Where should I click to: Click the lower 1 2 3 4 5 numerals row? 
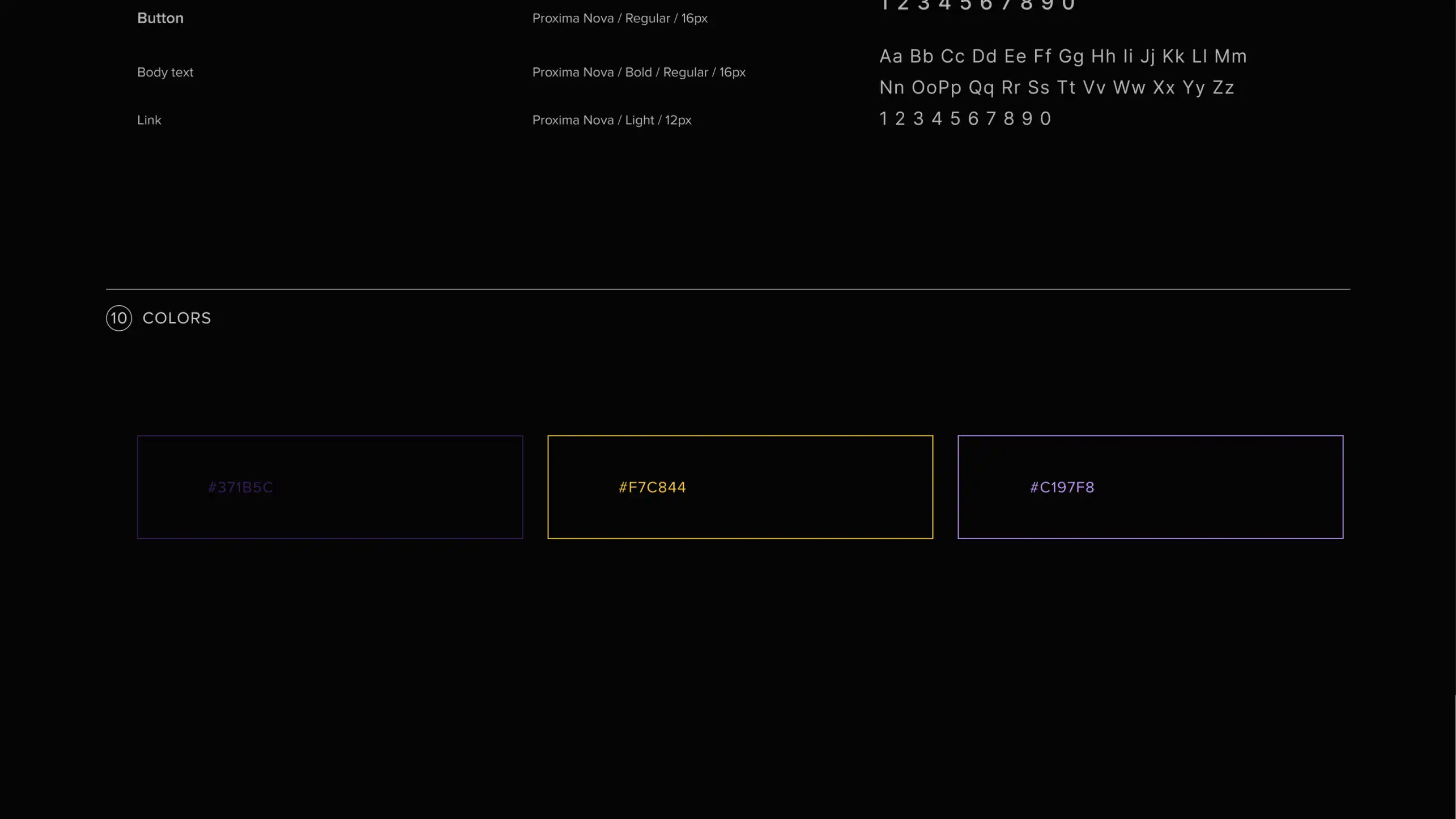[x=965, y=118]
